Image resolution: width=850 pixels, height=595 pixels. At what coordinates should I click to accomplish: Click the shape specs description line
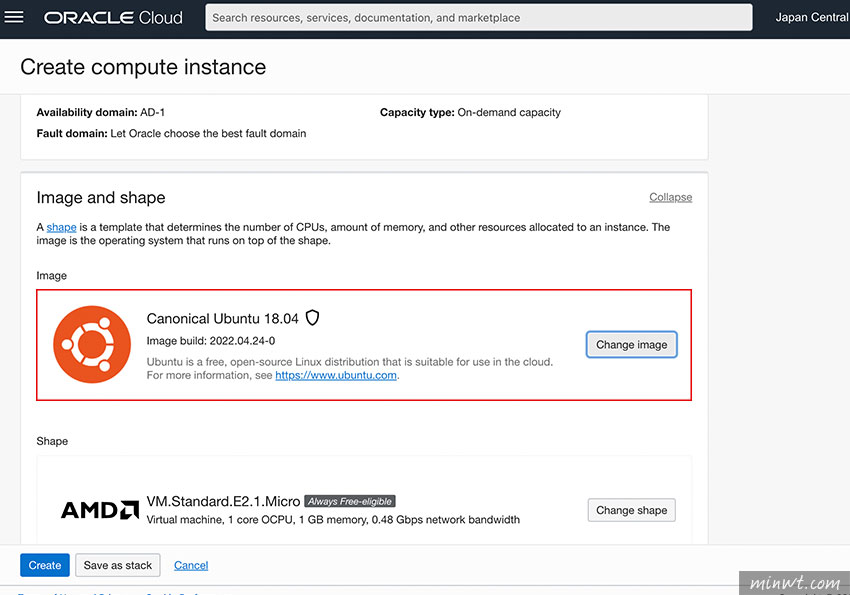coord(333,520)
